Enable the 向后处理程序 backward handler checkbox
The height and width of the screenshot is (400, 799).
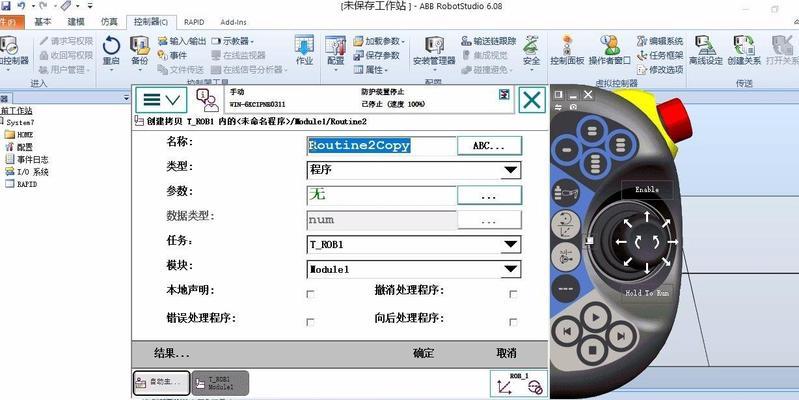(x=513, y=322)
